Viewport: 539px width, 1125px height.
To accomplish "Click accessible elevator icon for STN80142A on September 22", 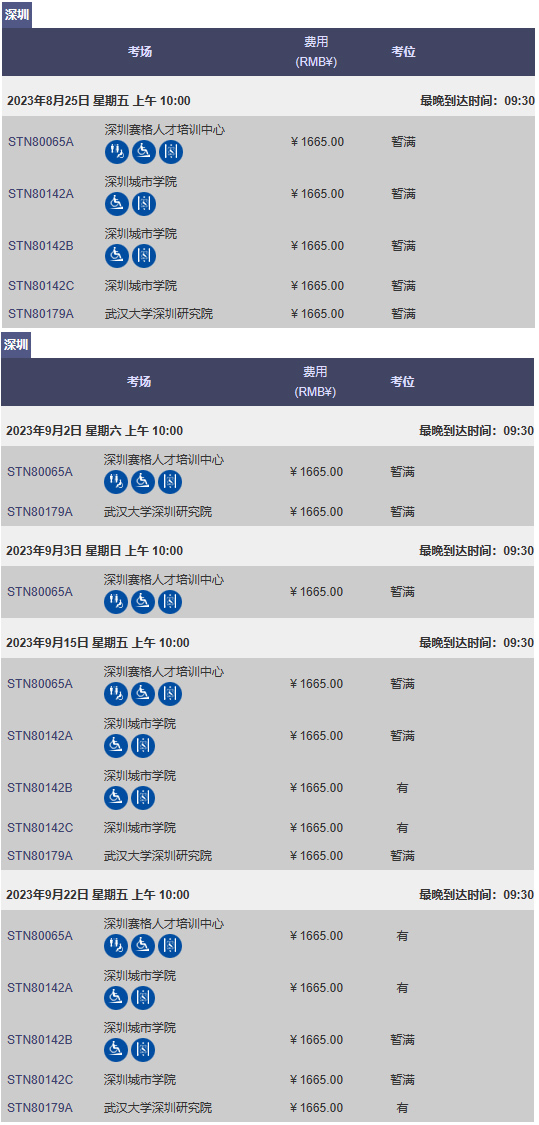I will (x=143, y=998).
